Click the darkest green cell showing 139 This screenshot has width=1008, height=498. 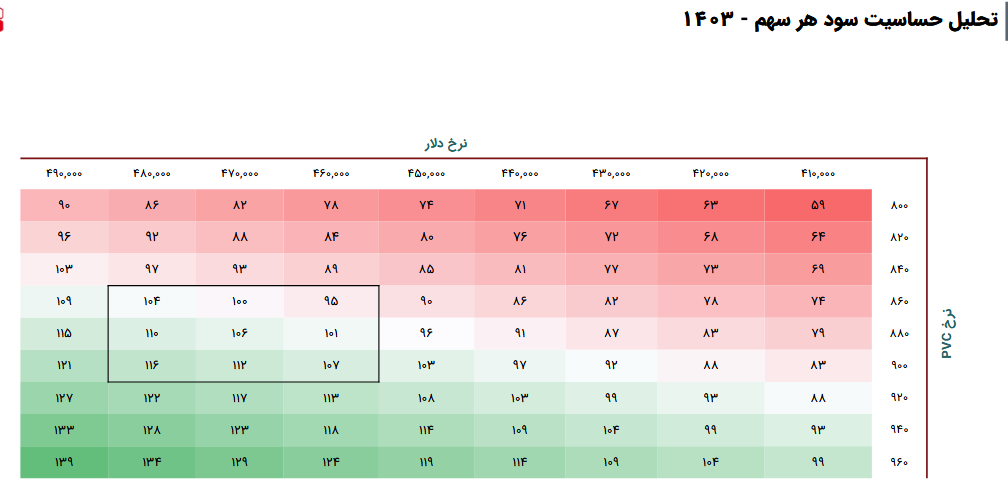click(64, 462)
